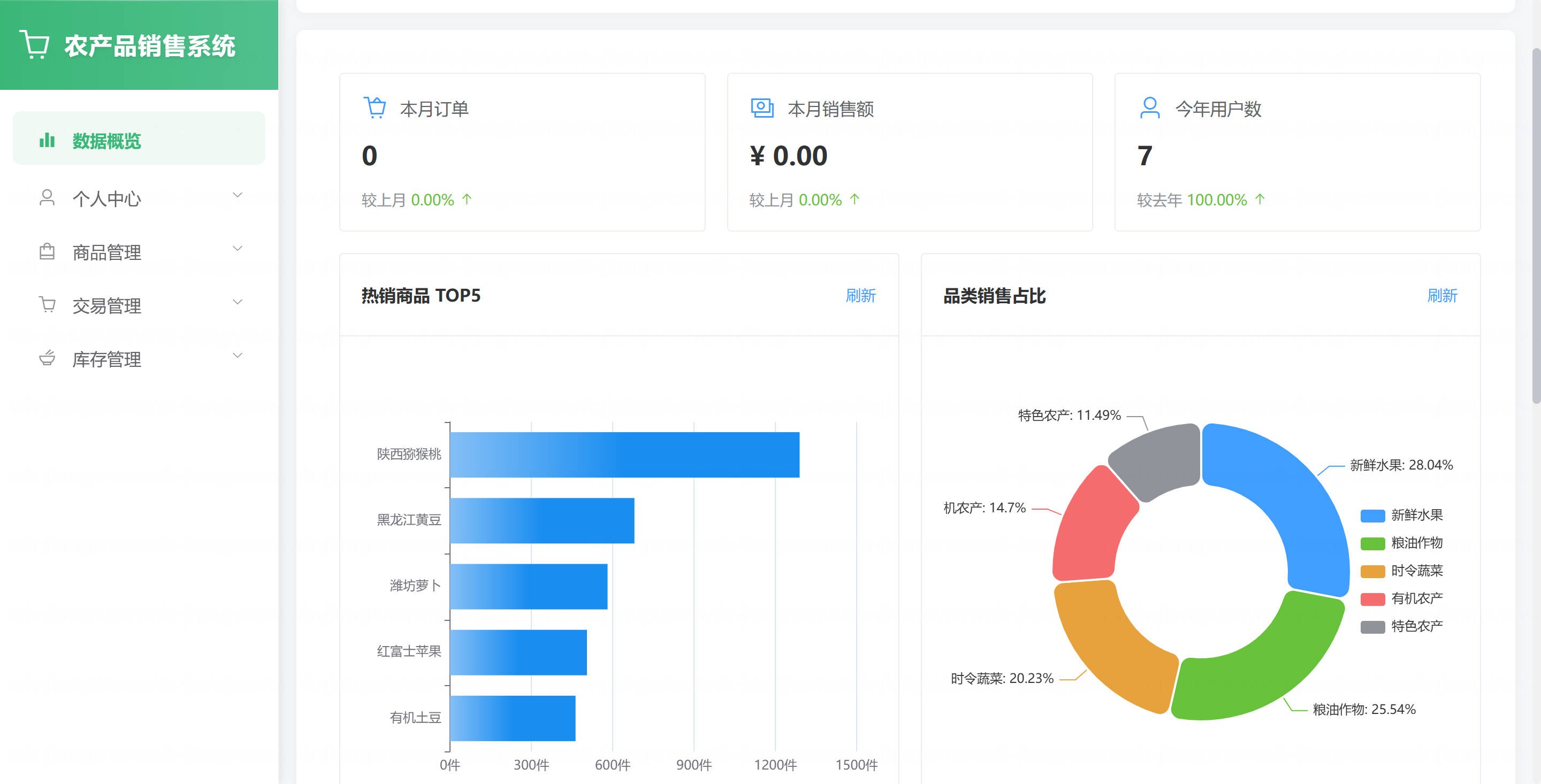Click the up arrow beside 本月销售额 0.00%

pyautogui.click(x=855, y=199)
